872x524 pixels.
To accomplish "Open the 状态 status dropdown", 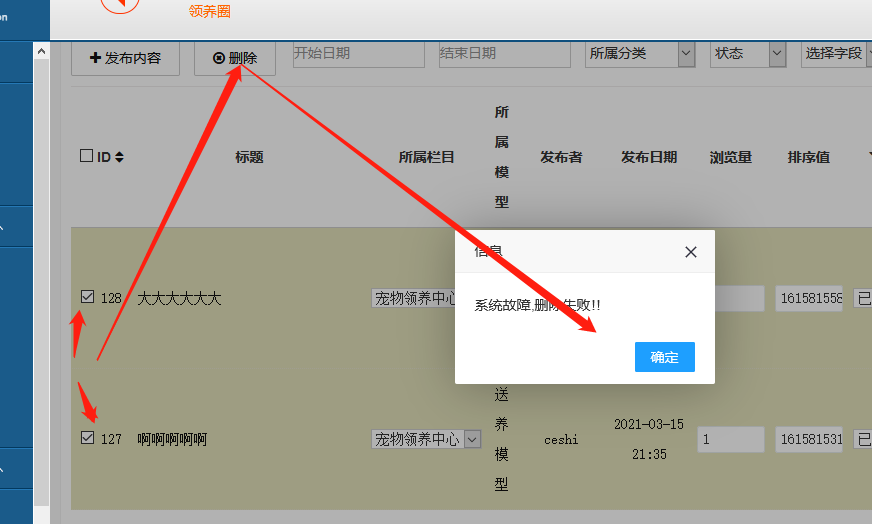I will point(748,54).
